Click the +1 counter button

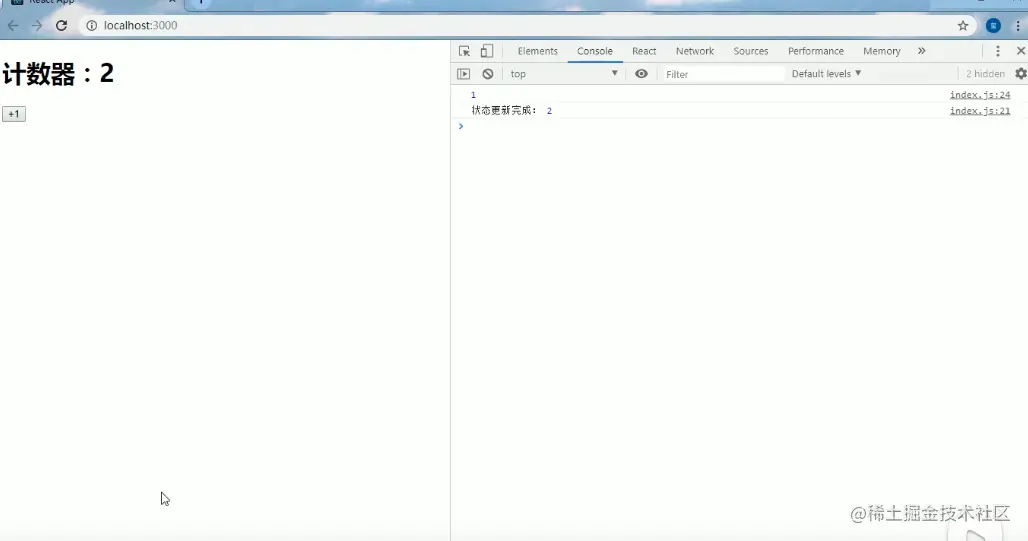point(14,114)
